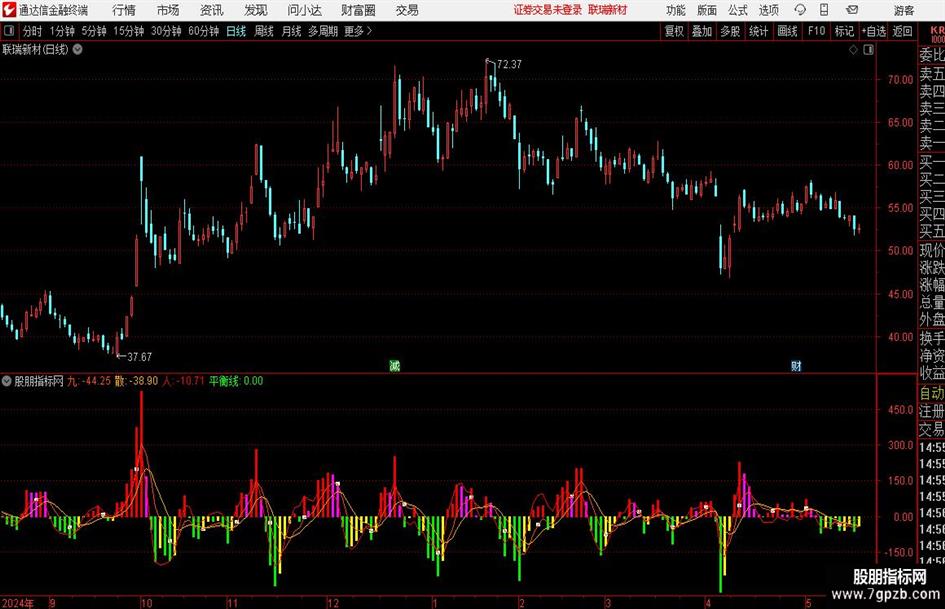Toggle the right info panel icon
This screenshot has height=609, width=945.
coord(868,50)
